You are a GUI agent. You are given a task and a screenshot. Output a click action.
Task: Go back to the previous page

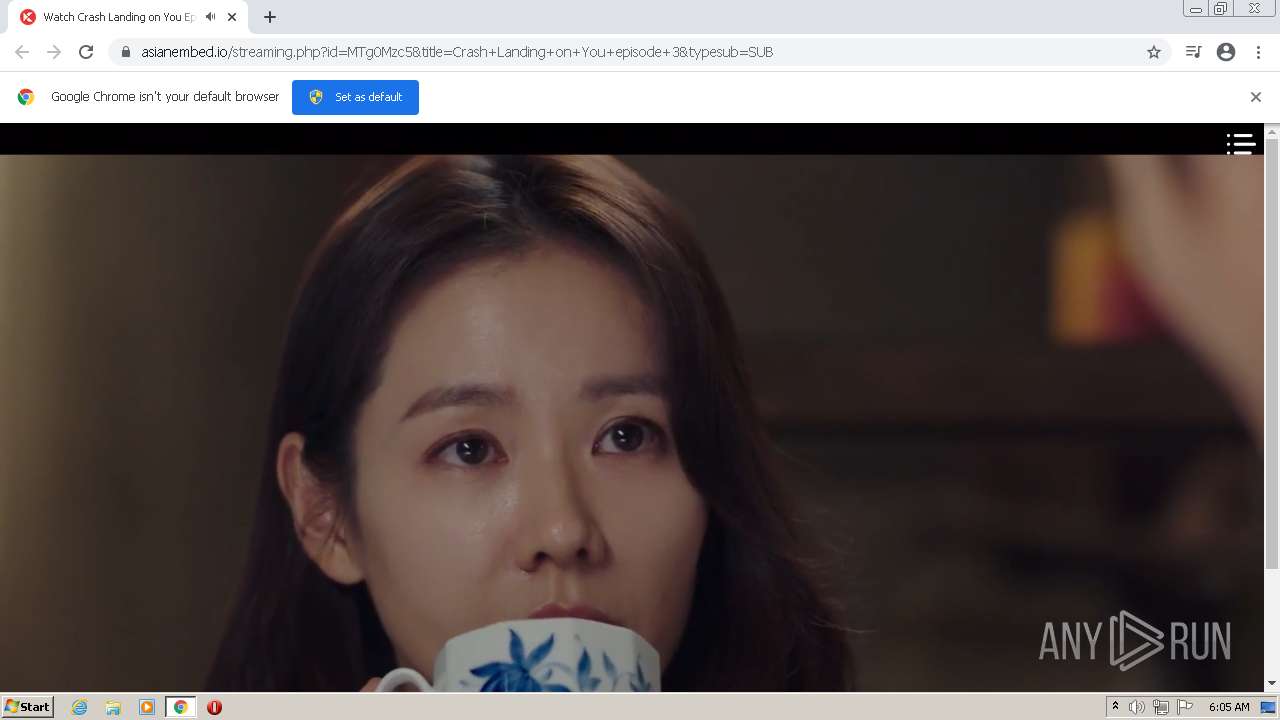tap(22, 52)
